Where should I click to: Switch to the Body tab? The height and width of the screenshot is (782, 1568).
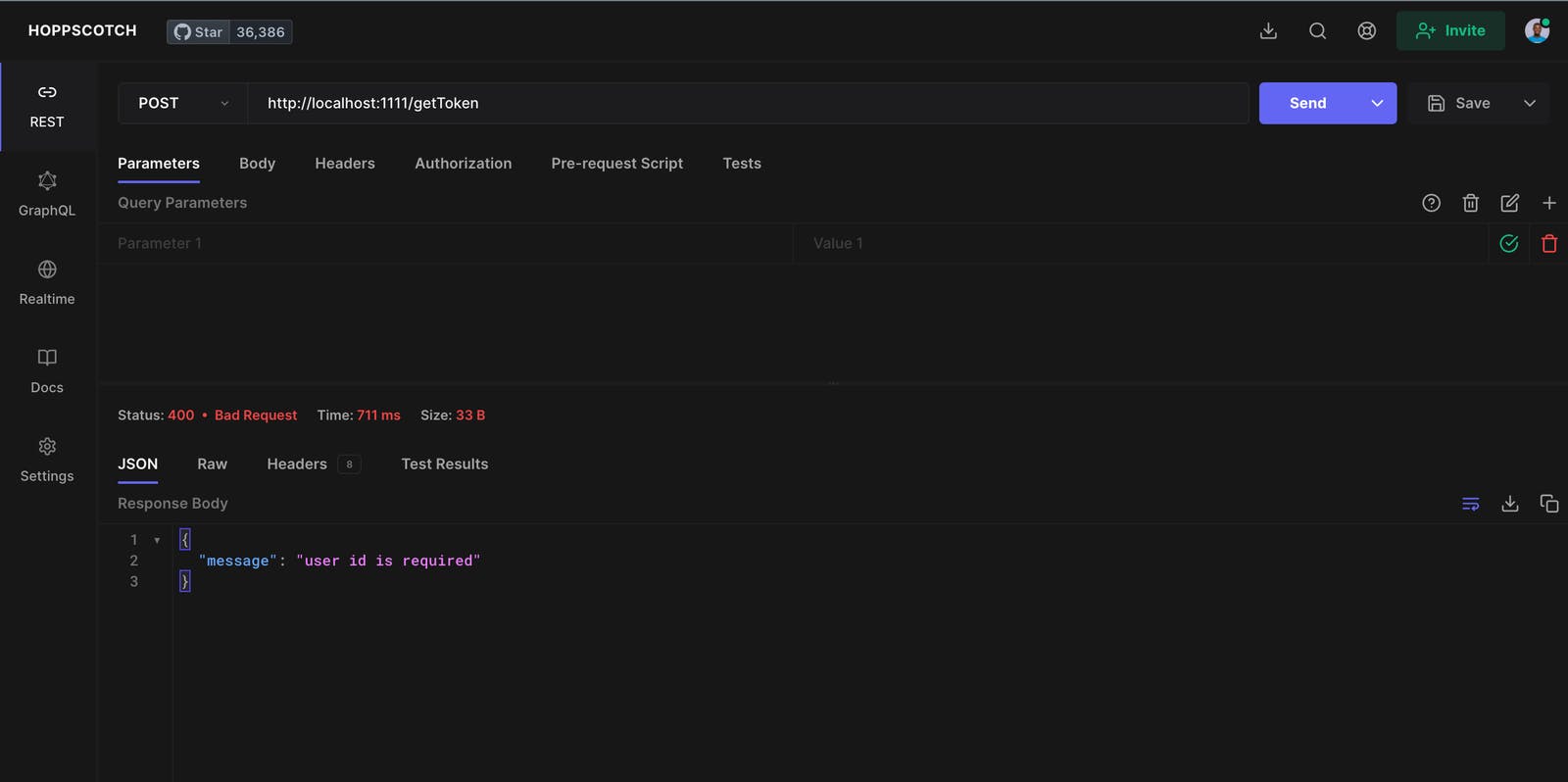257,164
